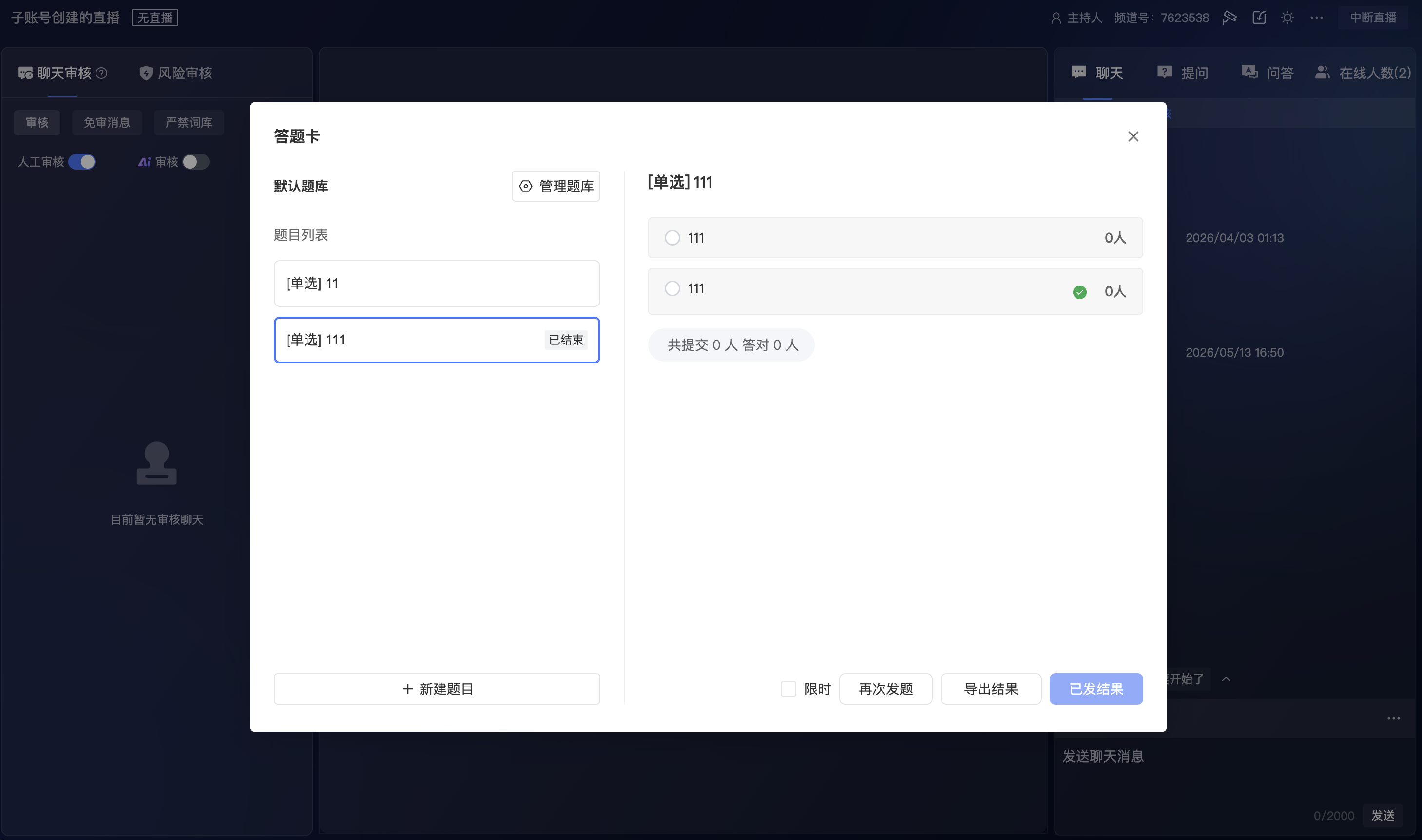Click the 2026/04/03 01:13 timestamp
Viewport: 1422px width, 840px height.
[x=1235, y=238]
